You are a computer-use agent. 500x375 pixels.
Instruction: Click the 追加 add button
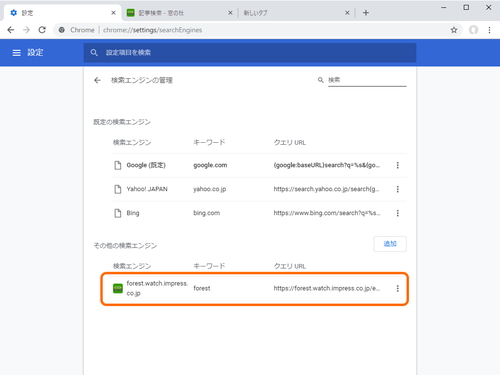pyautogui.click(x=390, y=244)
